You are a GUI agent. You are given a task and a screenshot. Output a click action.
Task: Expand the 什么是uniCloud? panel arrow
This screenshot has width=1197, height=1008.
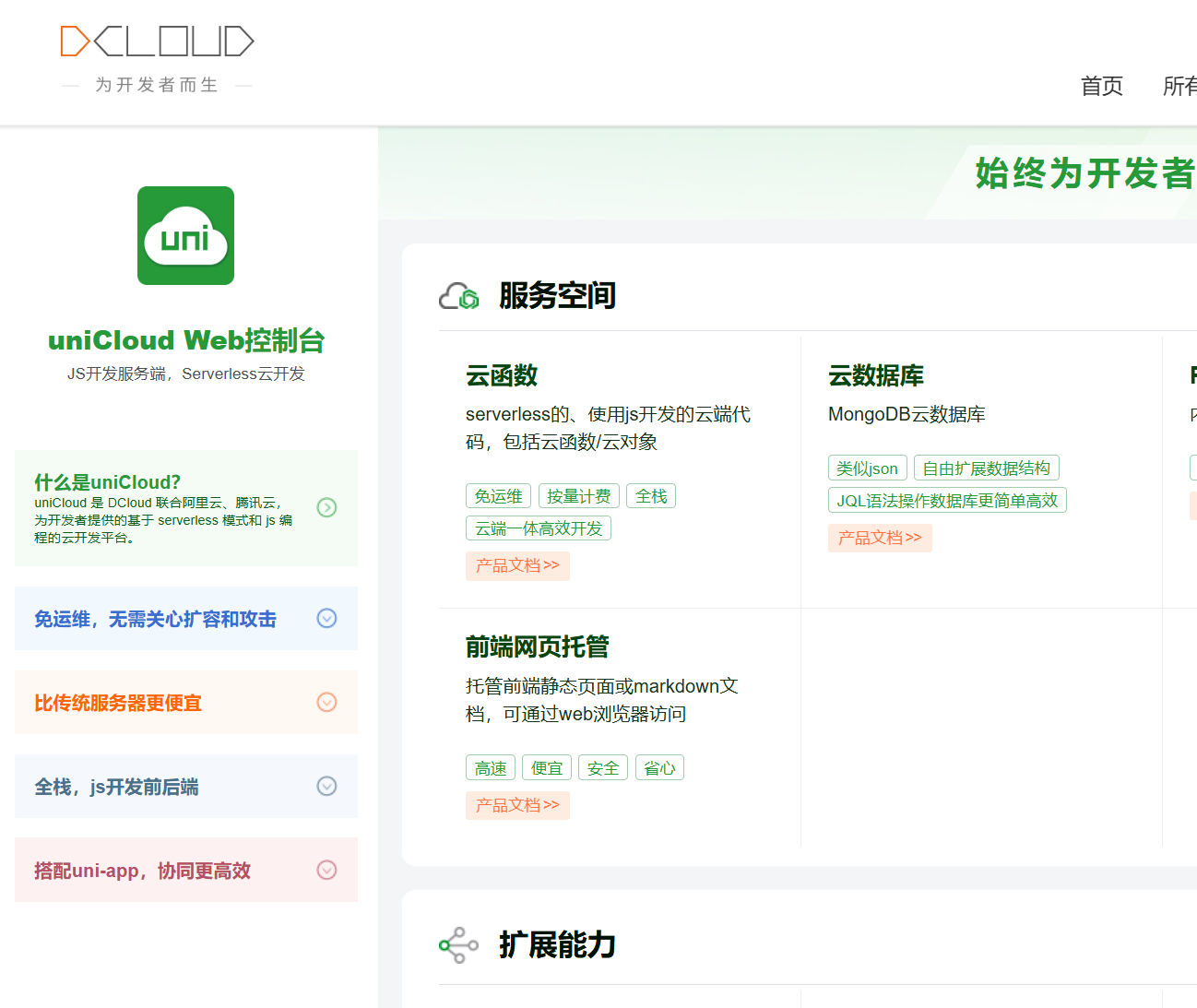(326, 507)
